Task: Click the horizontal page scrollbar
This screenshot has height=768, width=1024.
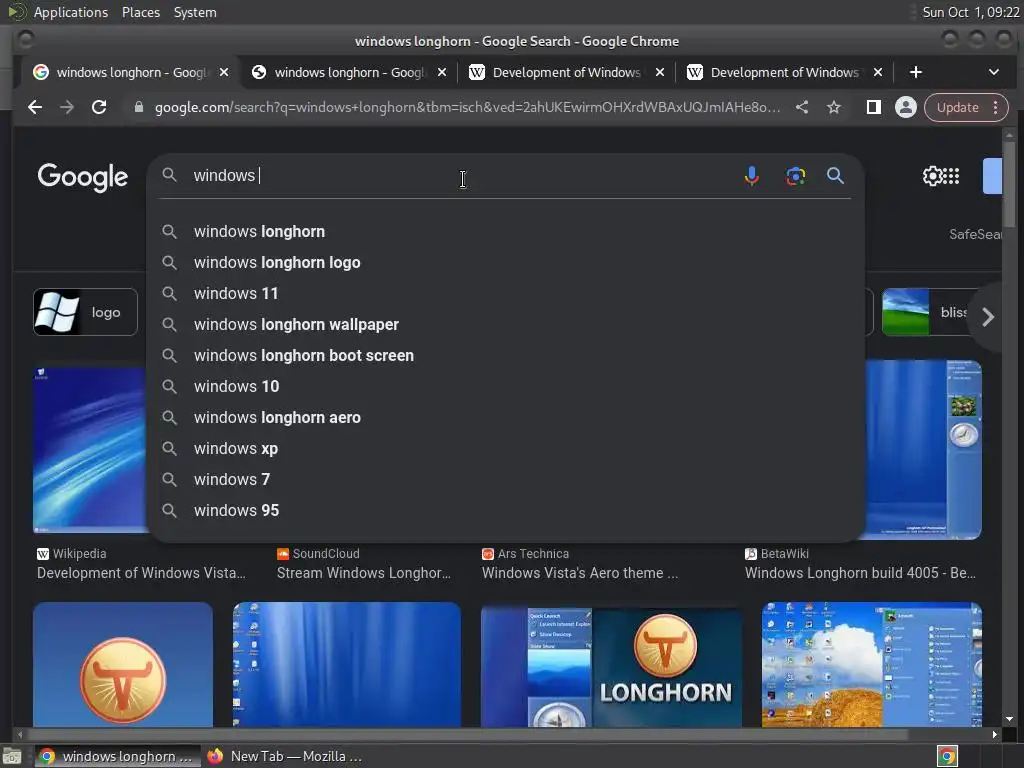Action: [467, 735]
